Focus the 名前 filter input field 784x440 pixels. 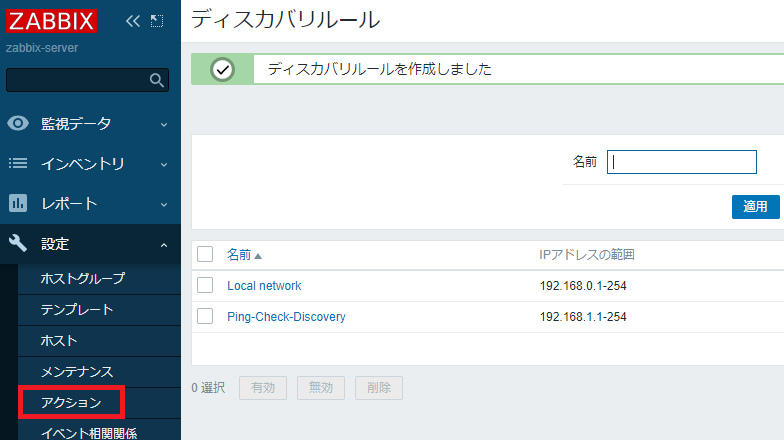click(x=681, y=162)
